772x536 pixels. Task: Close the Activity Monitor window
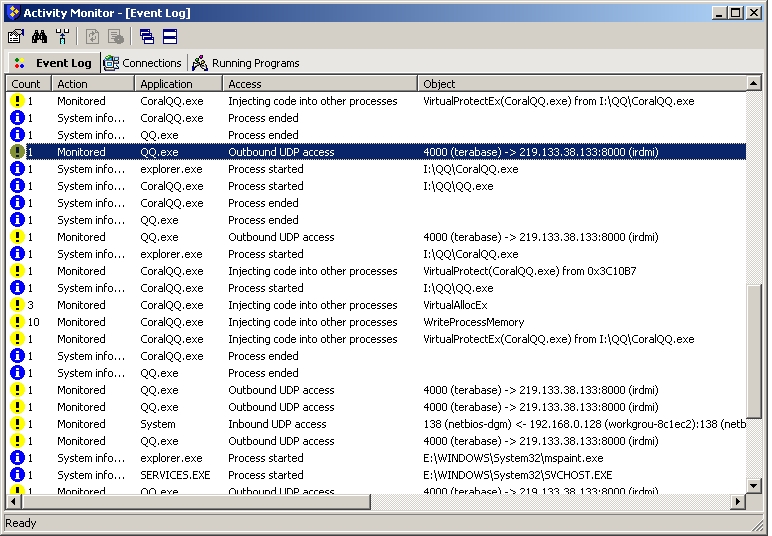754,13
